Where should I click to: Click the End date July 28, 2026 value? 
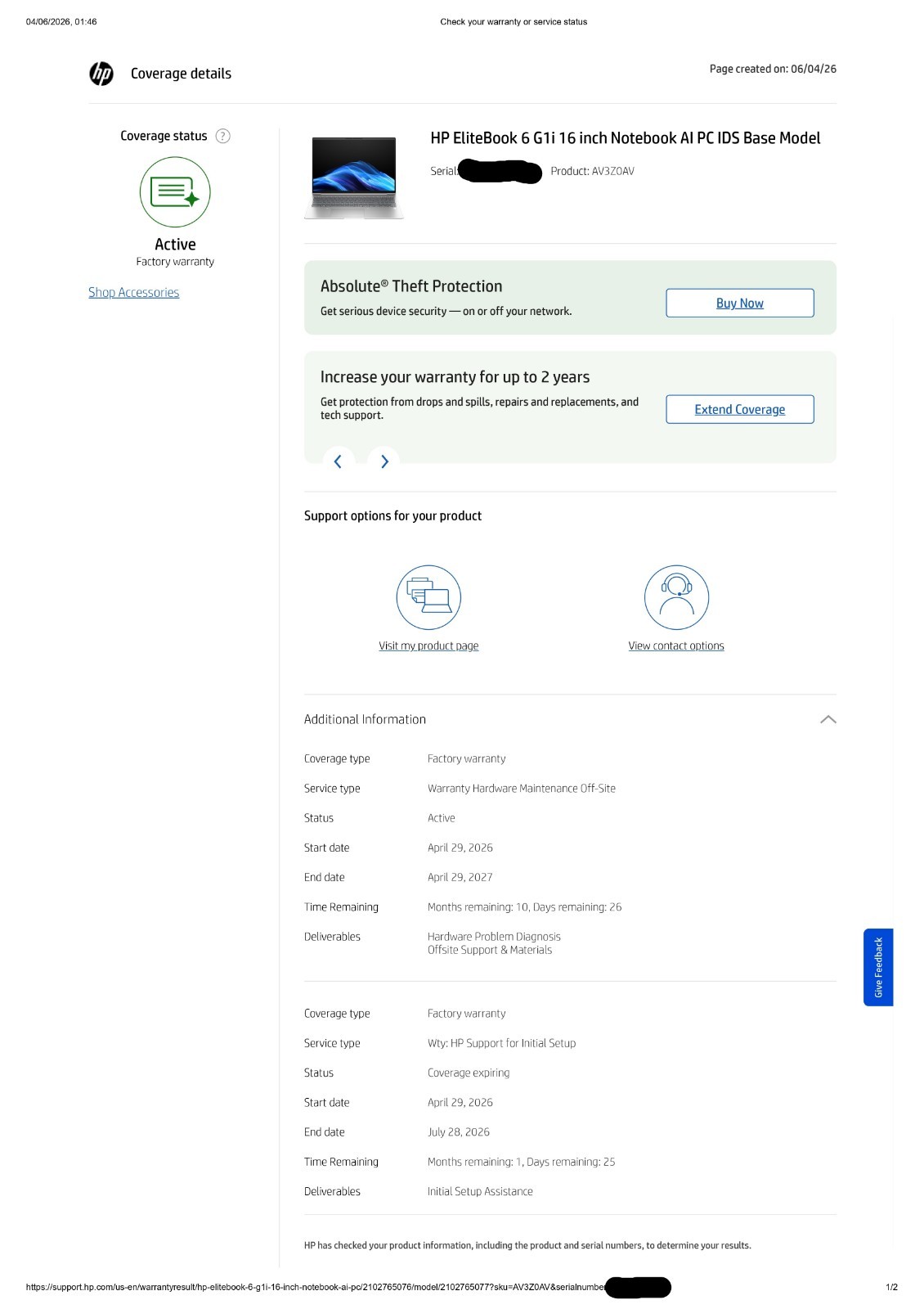[x=459, y=1132]
